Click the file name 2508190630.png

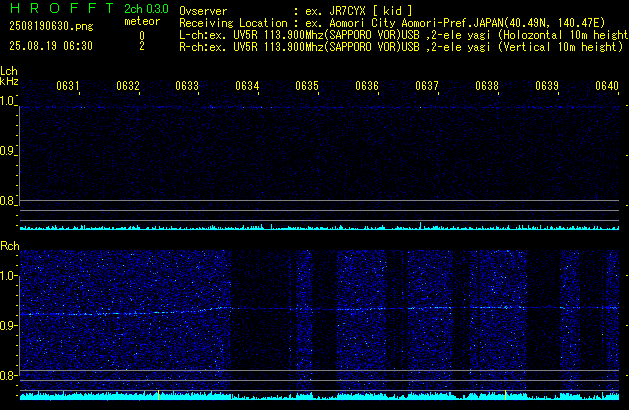[x=51, y=26]
